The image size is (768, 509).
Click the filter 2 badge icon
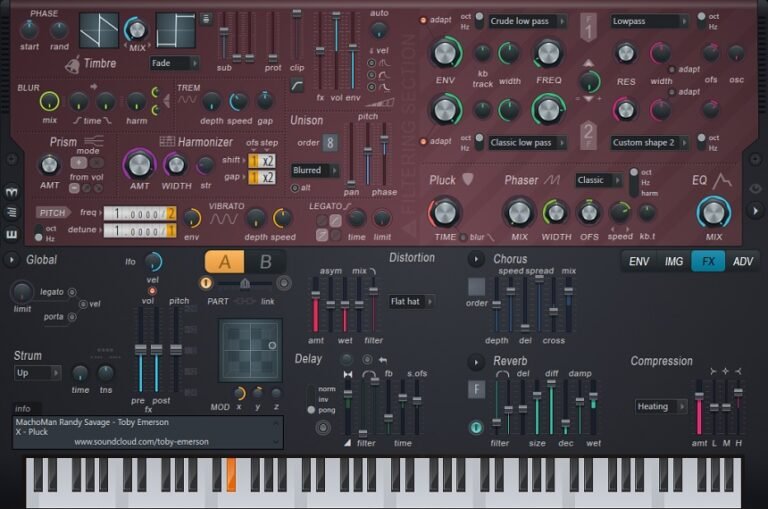point(588,135)
